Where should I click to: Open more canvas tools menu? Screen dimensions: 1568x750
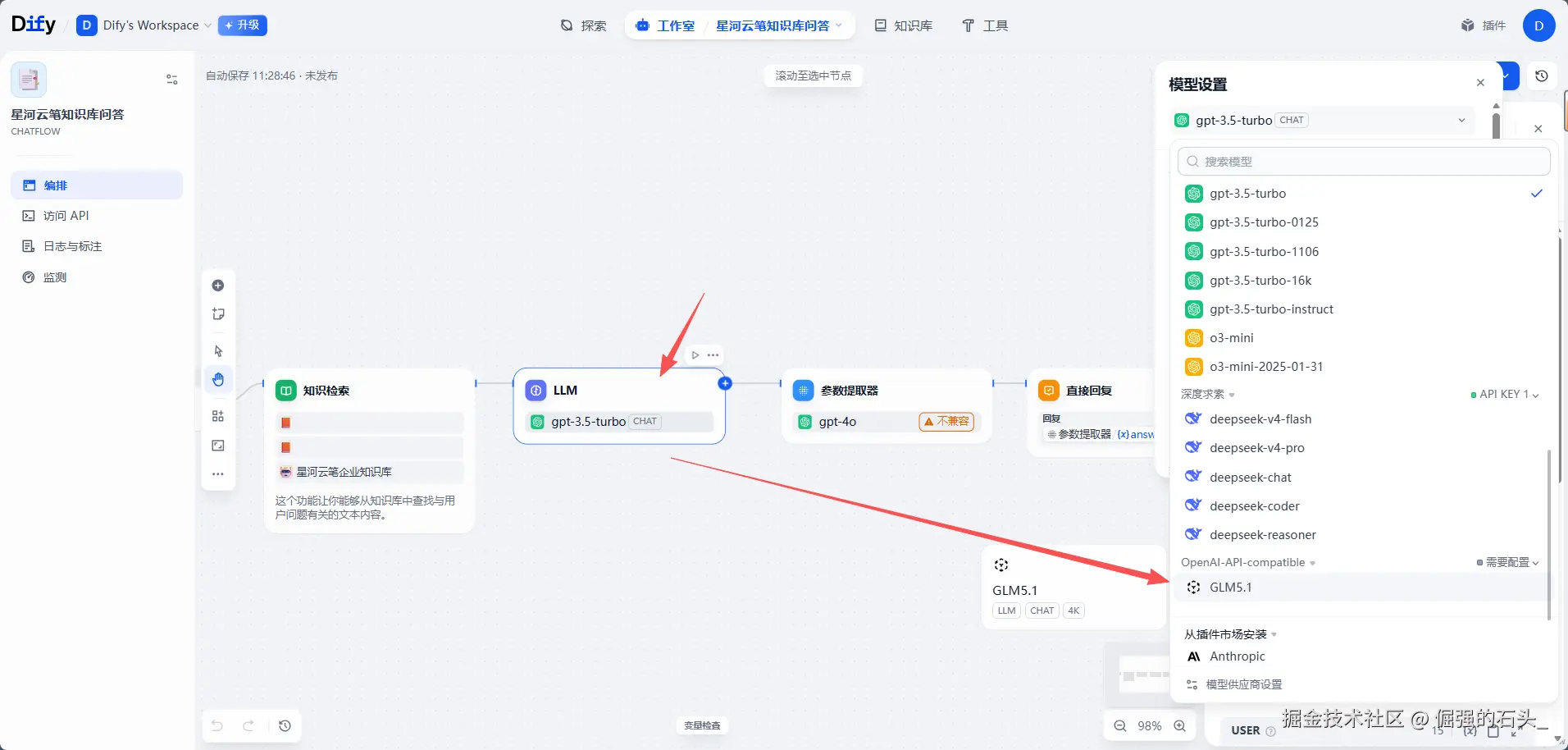click(x=218, y=474)
